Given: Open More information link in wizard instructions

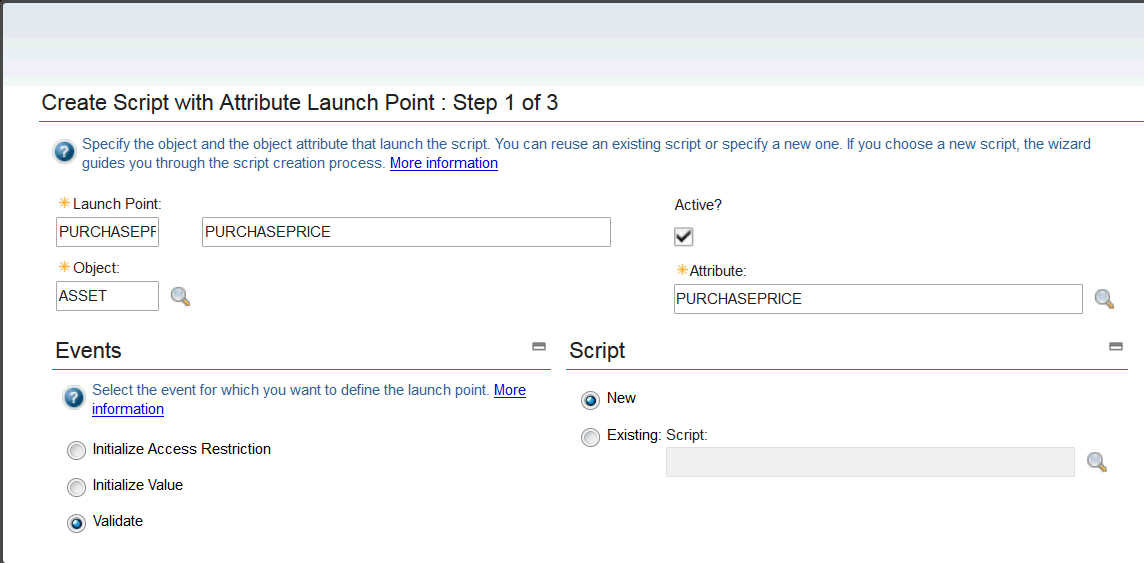Looking at the screenshot, I should point(443,163).
